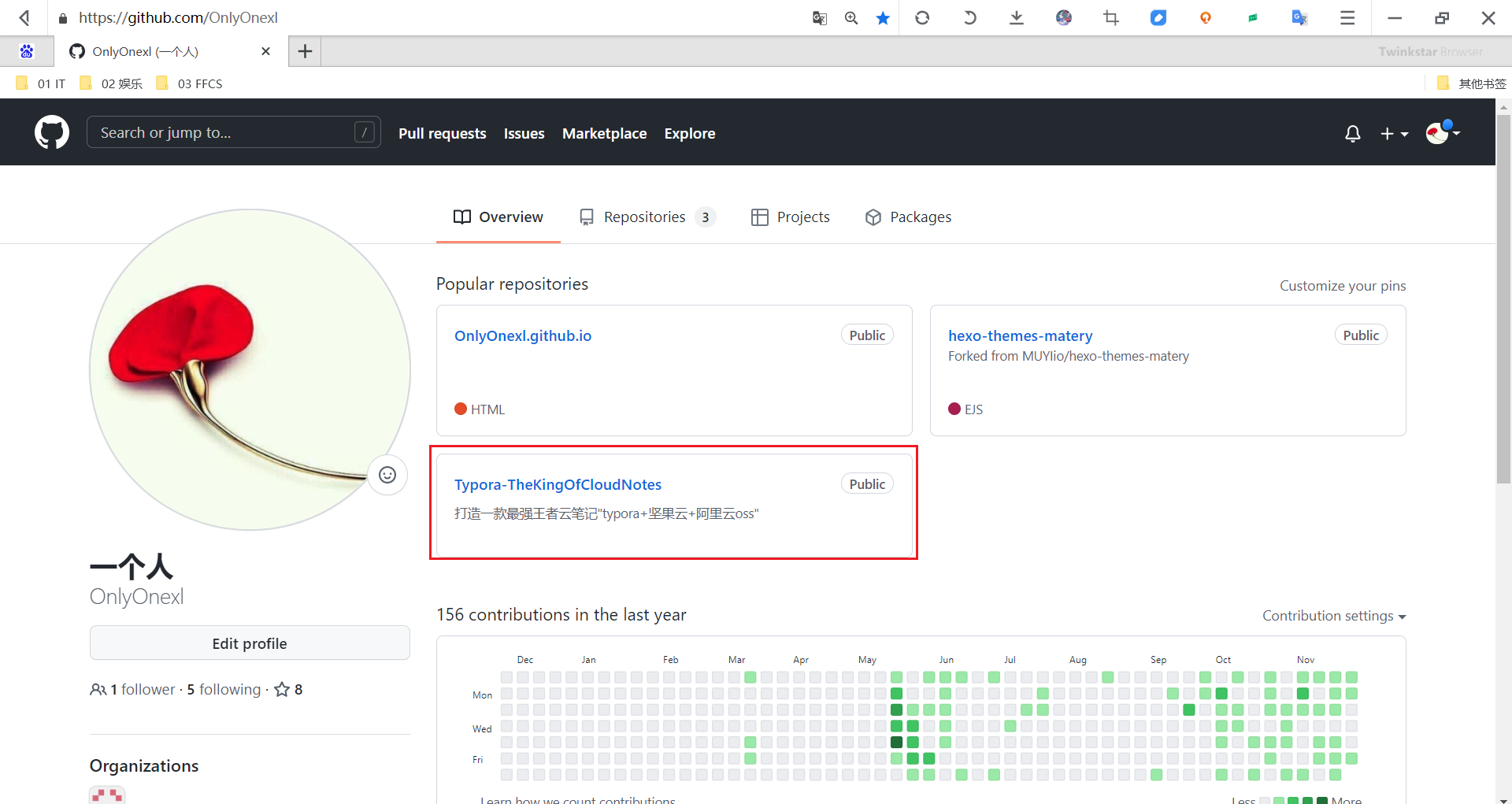This screenshot has height=804, width=1512.
Task: Open the 03 FFCS bookmark folder
Action: point(189,83)
